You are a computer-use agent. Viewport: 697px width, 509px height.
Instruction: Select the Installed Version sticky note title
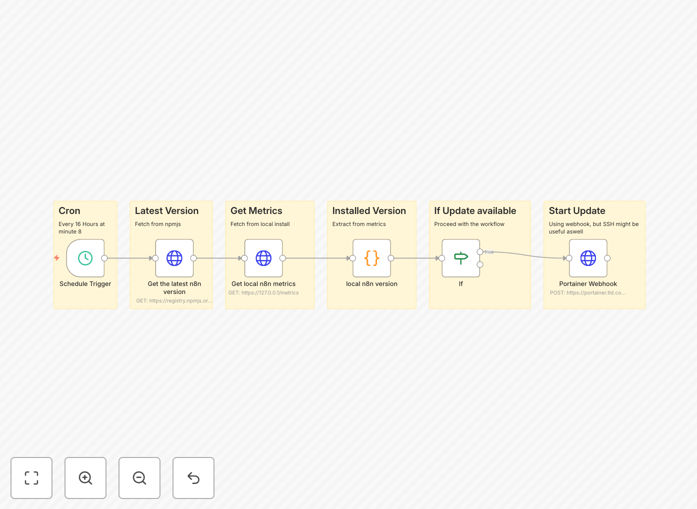pos(369,211)
